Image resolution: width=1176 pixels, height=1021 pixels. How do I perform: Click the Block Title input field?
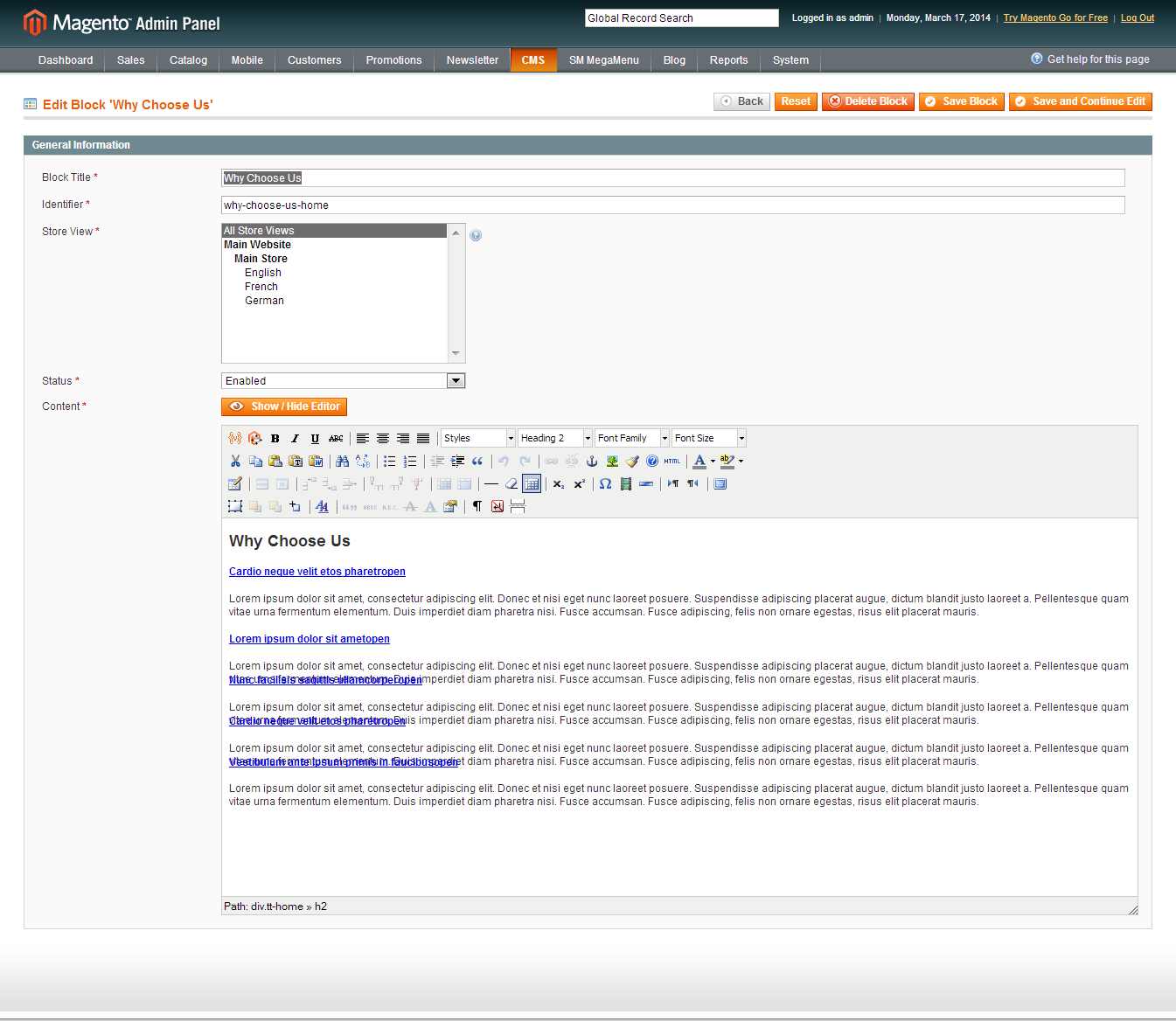pos(673,178)
